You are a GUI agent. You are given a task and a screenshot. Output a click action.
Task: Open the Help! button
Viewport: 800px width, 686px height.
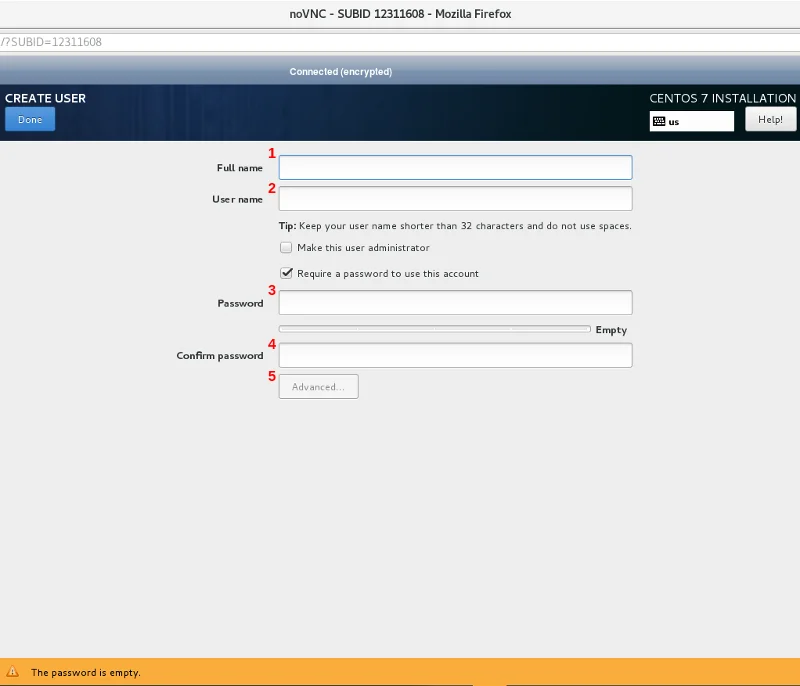(770, 119)
